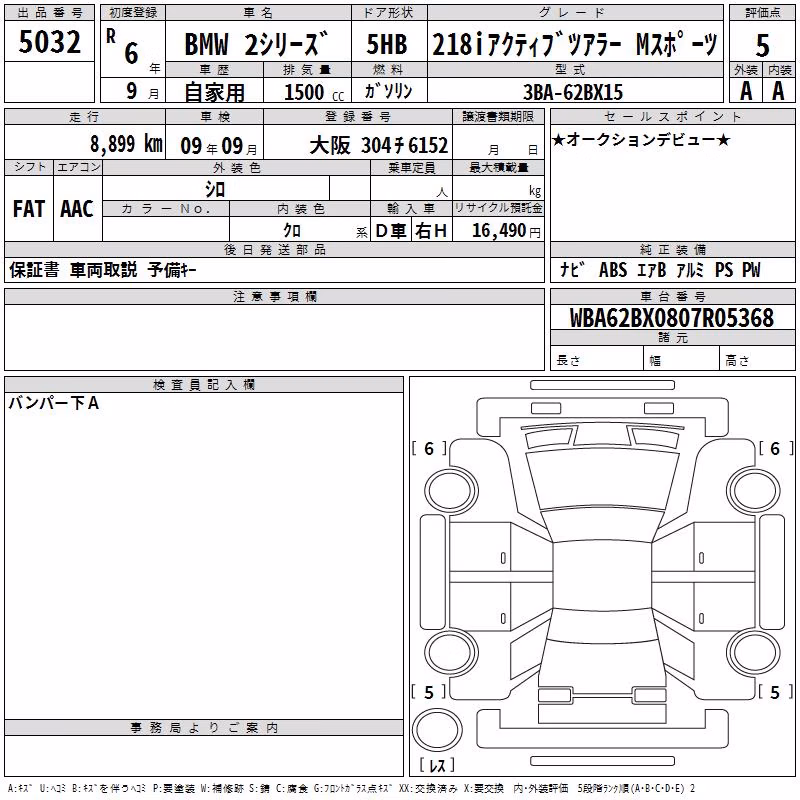Click the inspector note バンパー下A
Image resolution: width=800 pixels, height=800 pixels.
click(x=54, y=404)
